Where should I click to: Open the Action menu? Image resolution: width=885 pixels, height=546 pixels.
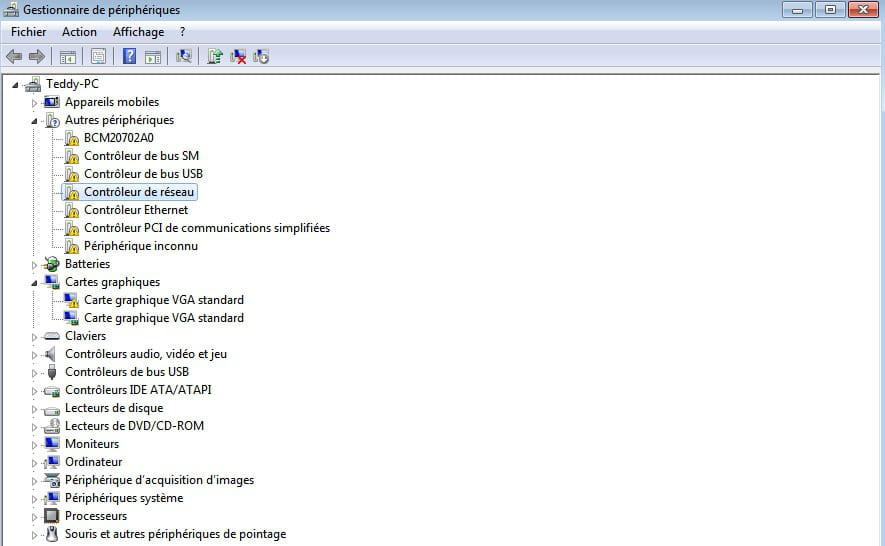[x=80, y=32]
